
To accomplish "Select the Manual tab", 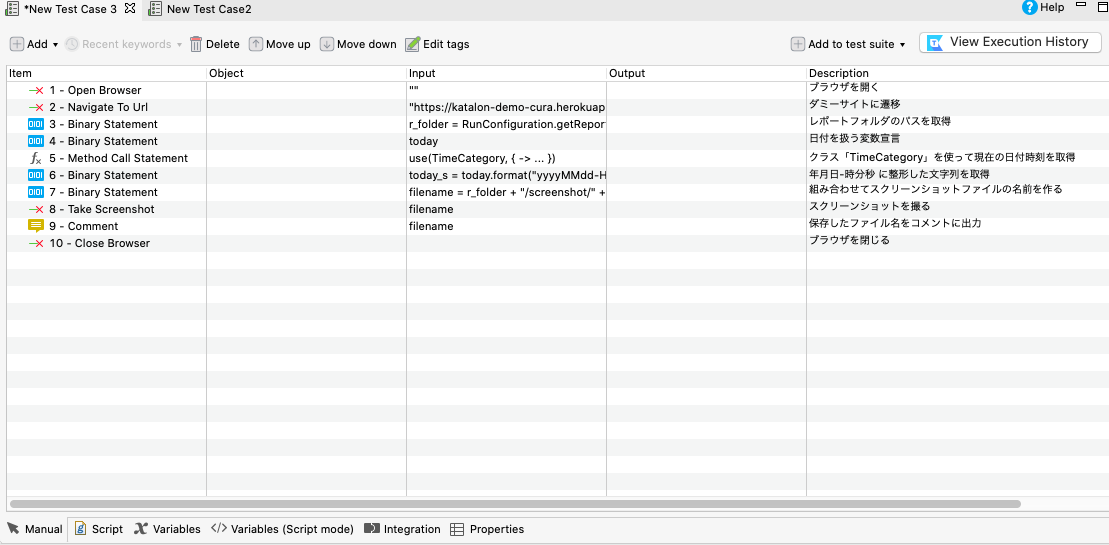I will (35, 529).
